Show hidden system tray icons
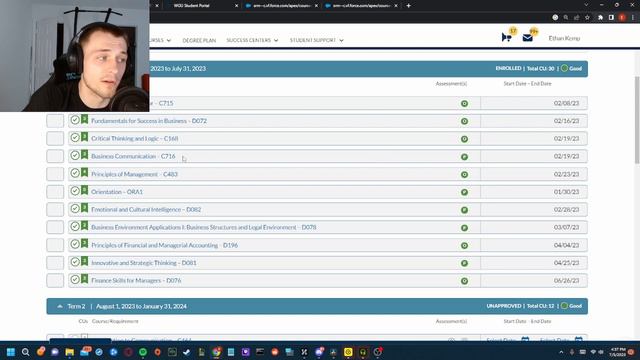The width and height of the screenshot is (640, 360). click(561, 352)
